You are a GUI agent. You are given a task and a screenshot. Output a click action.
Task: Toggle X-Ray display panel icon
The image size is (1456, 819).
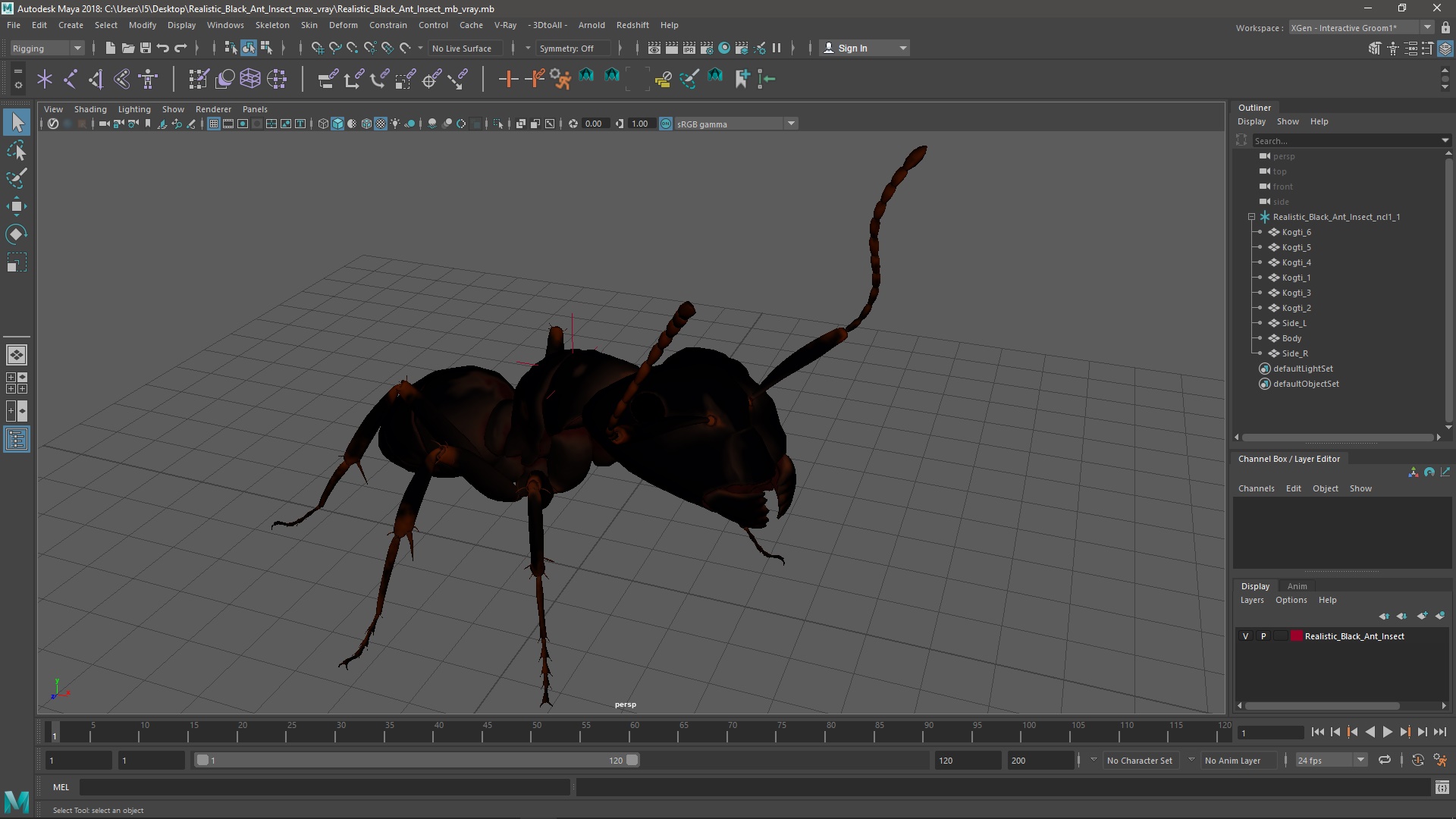520,124
